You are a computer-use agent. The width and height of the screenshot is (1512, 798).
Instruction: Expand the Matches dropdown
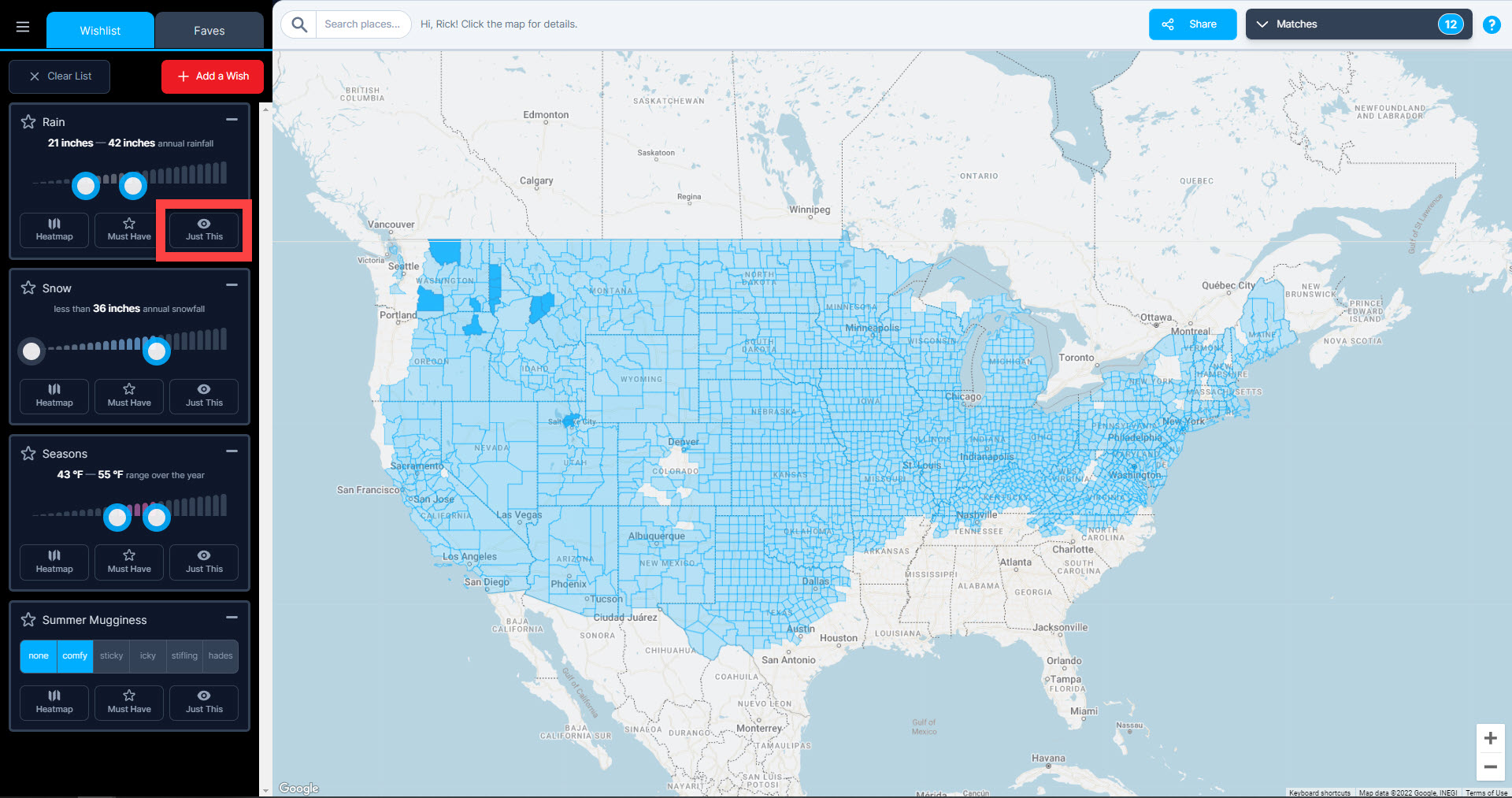[x=1358, y=24]
